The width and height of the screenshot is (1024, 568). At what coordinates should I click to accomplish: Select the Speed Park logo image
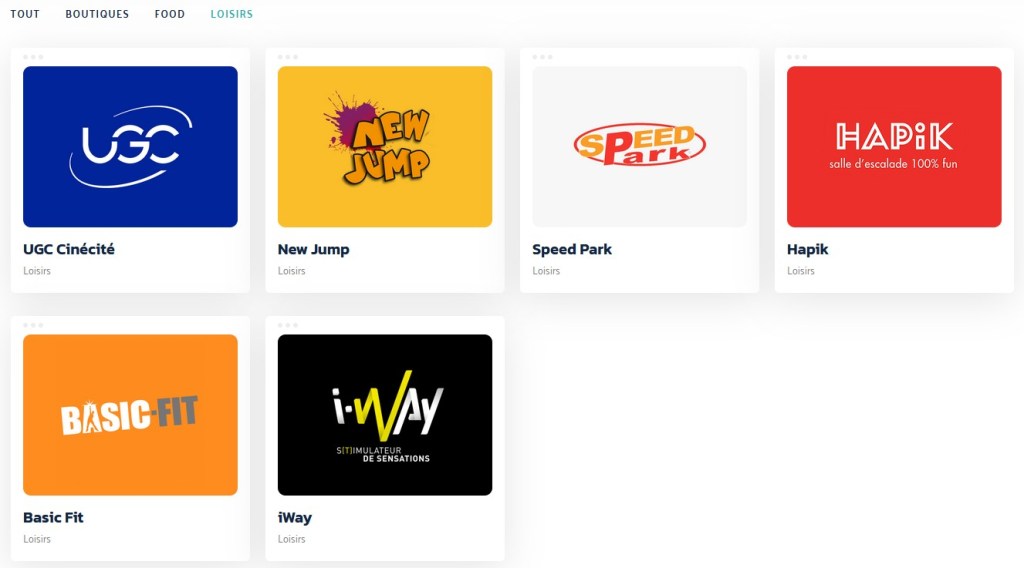pos(639,147)
